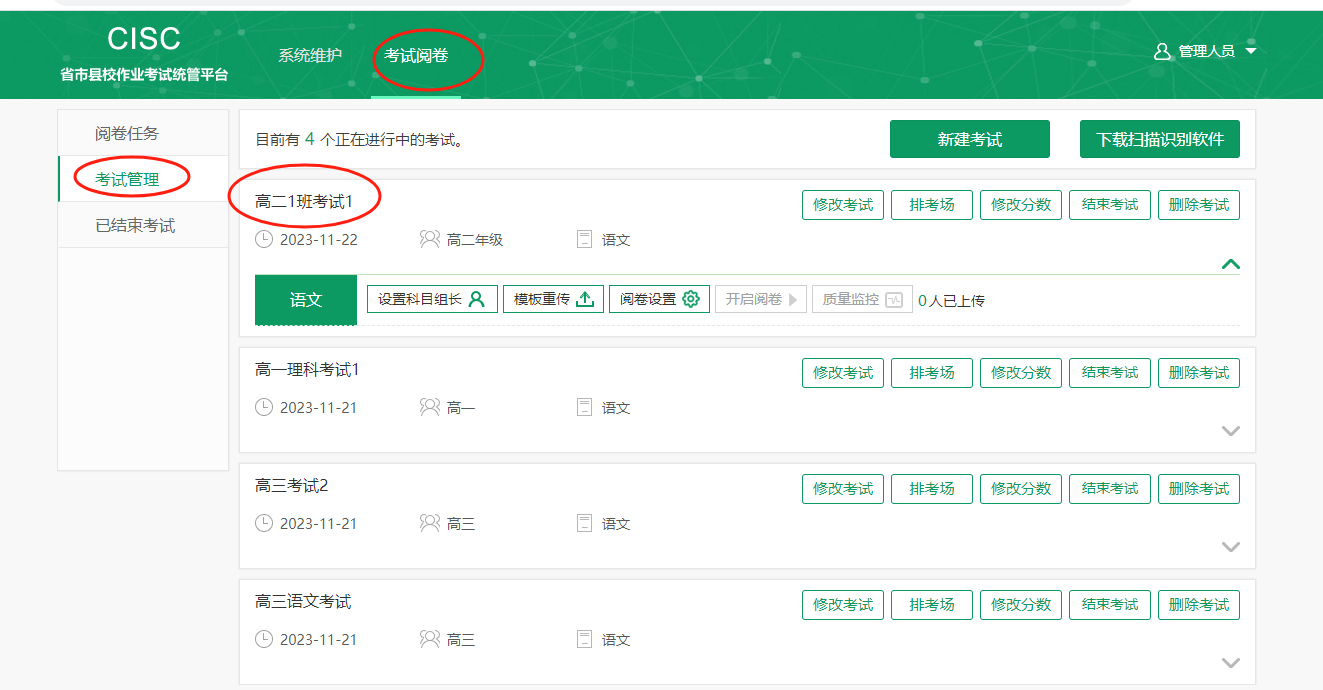Click the 开启阅卷 play arrow icon
1323x690 pixels.
pos(793,299)
